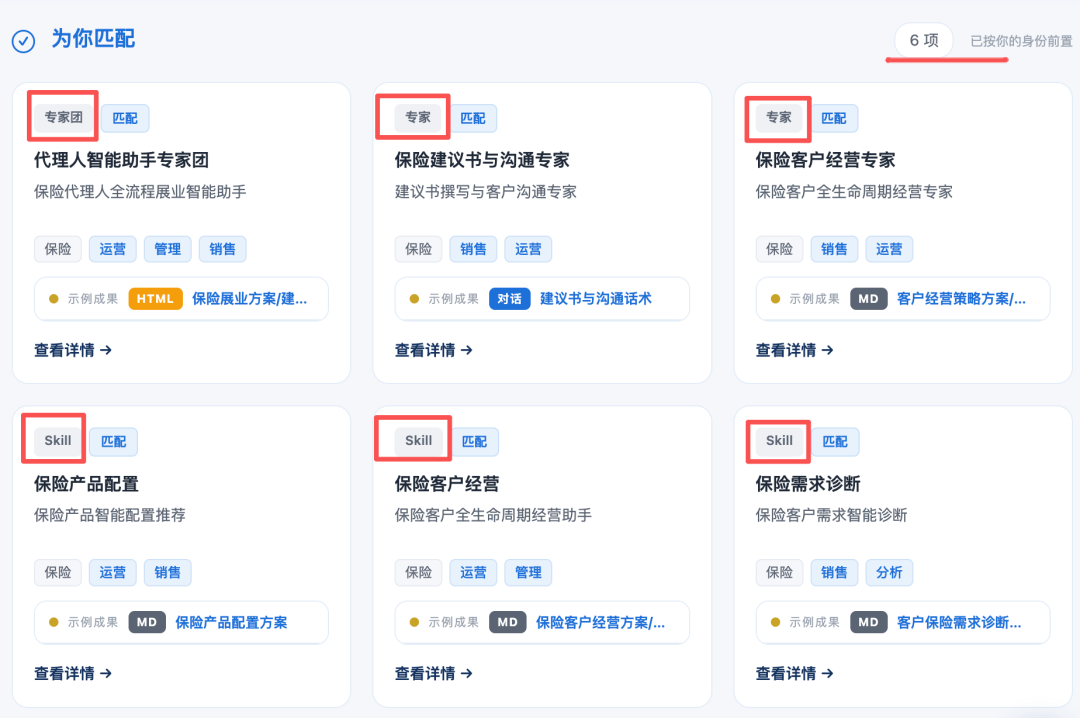Screen dimensions: 1080x718
Task: Click the 保险客户经营专家 card title
Action: click(x=825, y=160)
